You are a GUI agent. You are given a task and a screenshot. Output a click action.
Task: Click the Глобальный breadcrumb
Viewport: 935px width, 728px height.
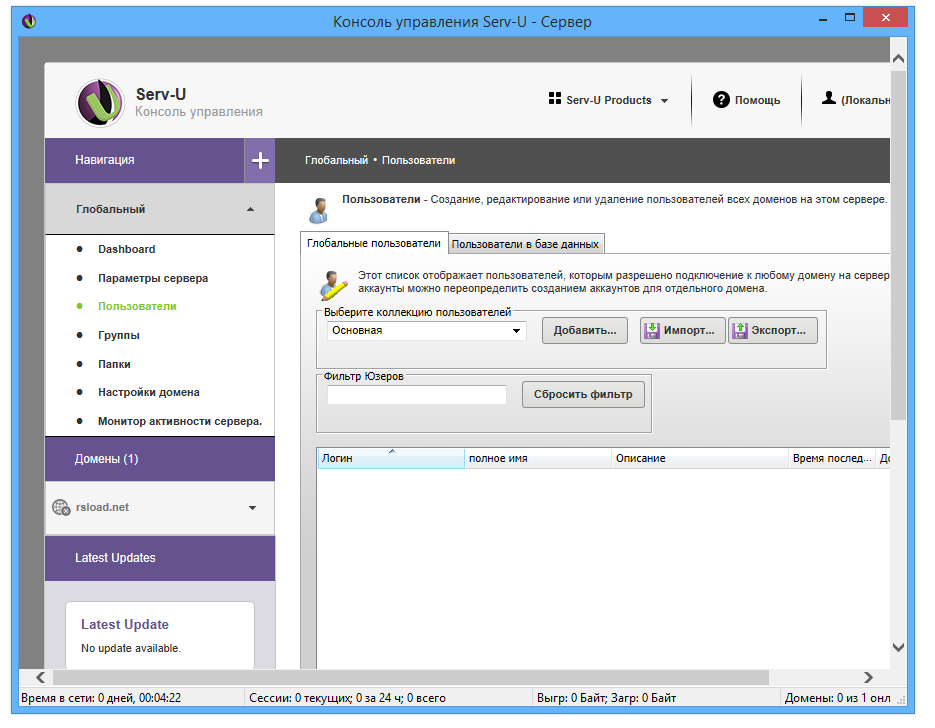(x=336, y=160)
